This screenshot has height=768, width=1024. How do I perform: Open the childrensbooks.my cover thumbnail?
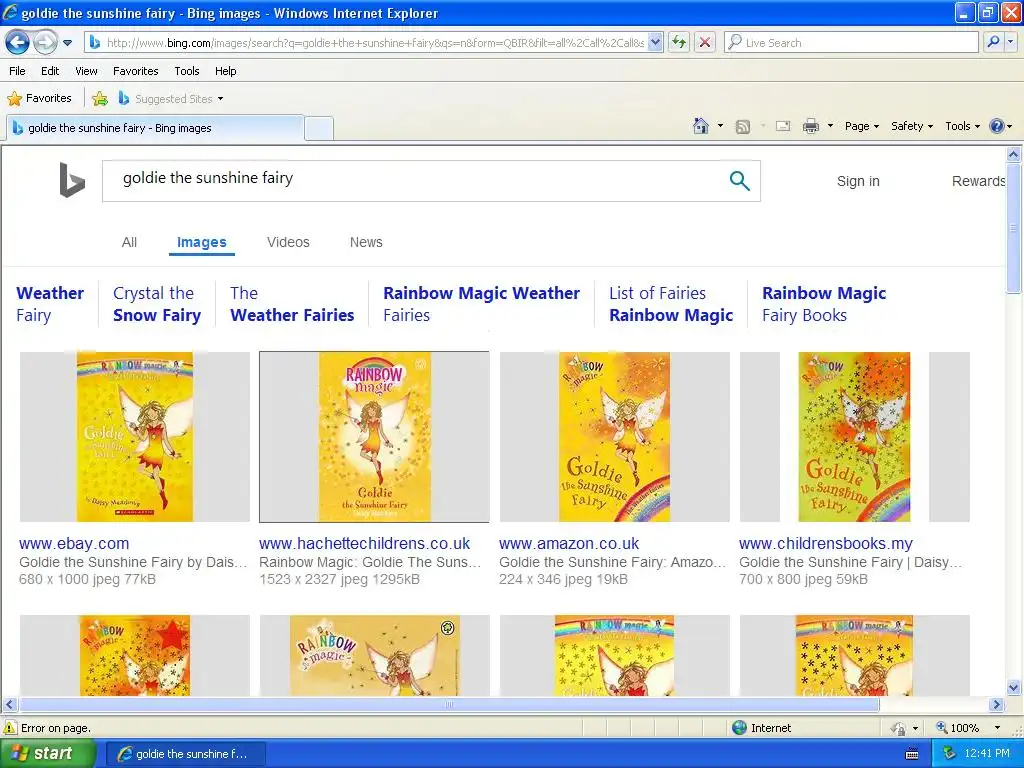pos(854,437)
